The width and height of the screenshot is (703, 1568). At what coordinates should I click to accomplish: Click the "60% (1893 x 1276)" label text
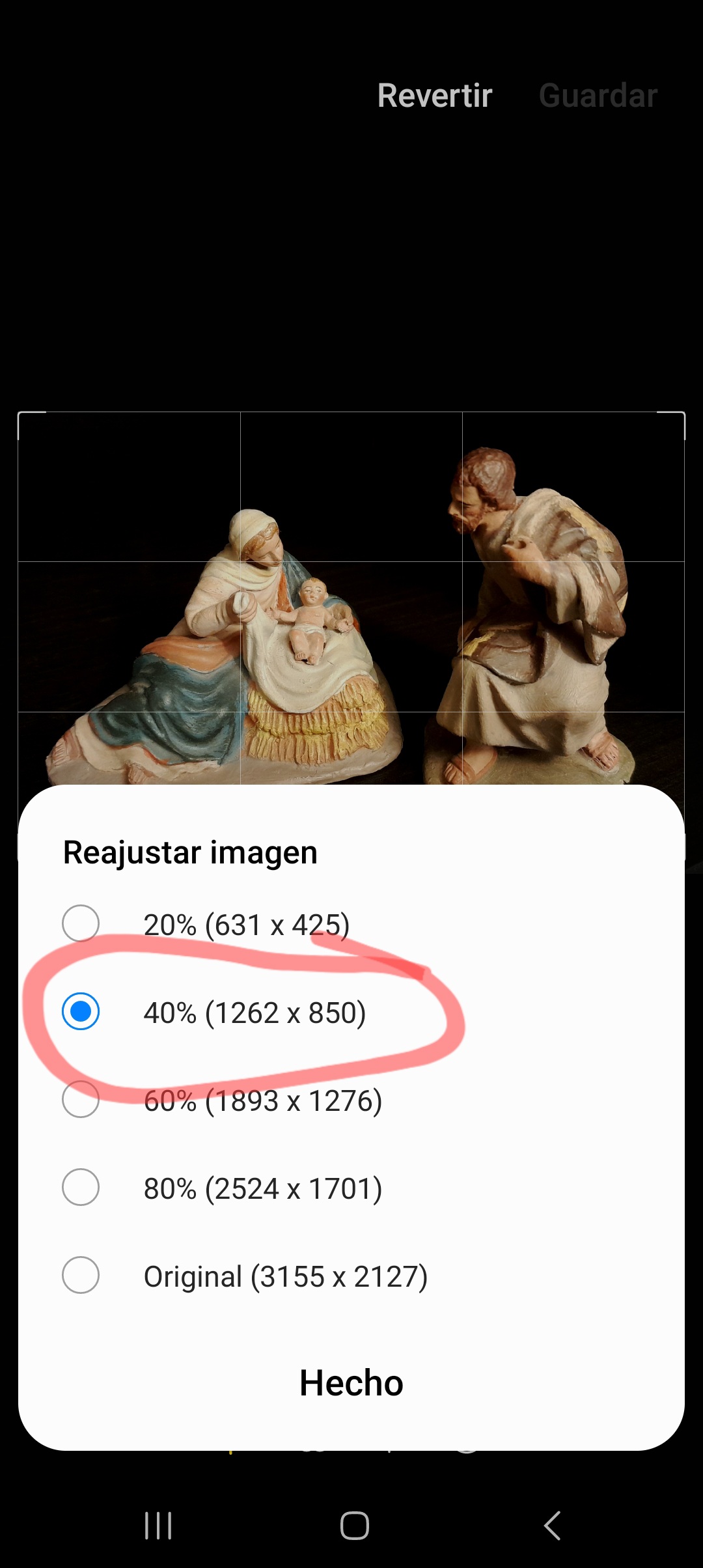point(263,1100)
